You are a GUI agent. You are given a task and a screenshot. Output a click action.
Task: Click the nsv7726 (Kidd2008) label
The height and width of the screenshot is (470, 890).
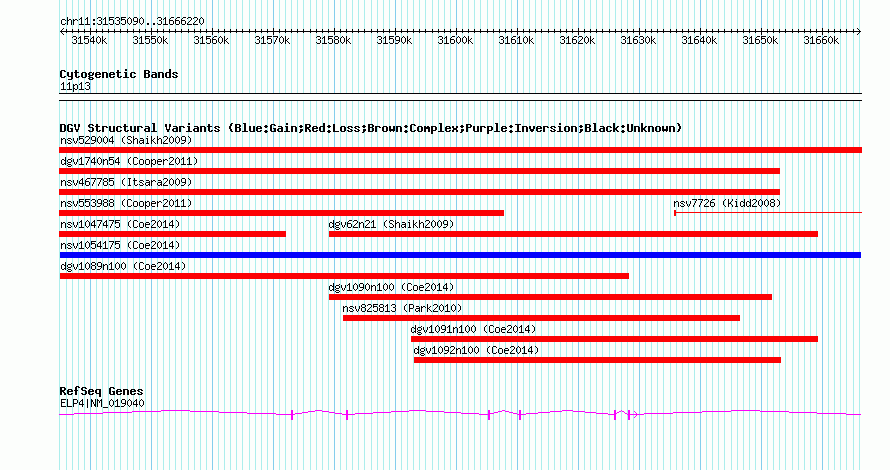point(727,203)
